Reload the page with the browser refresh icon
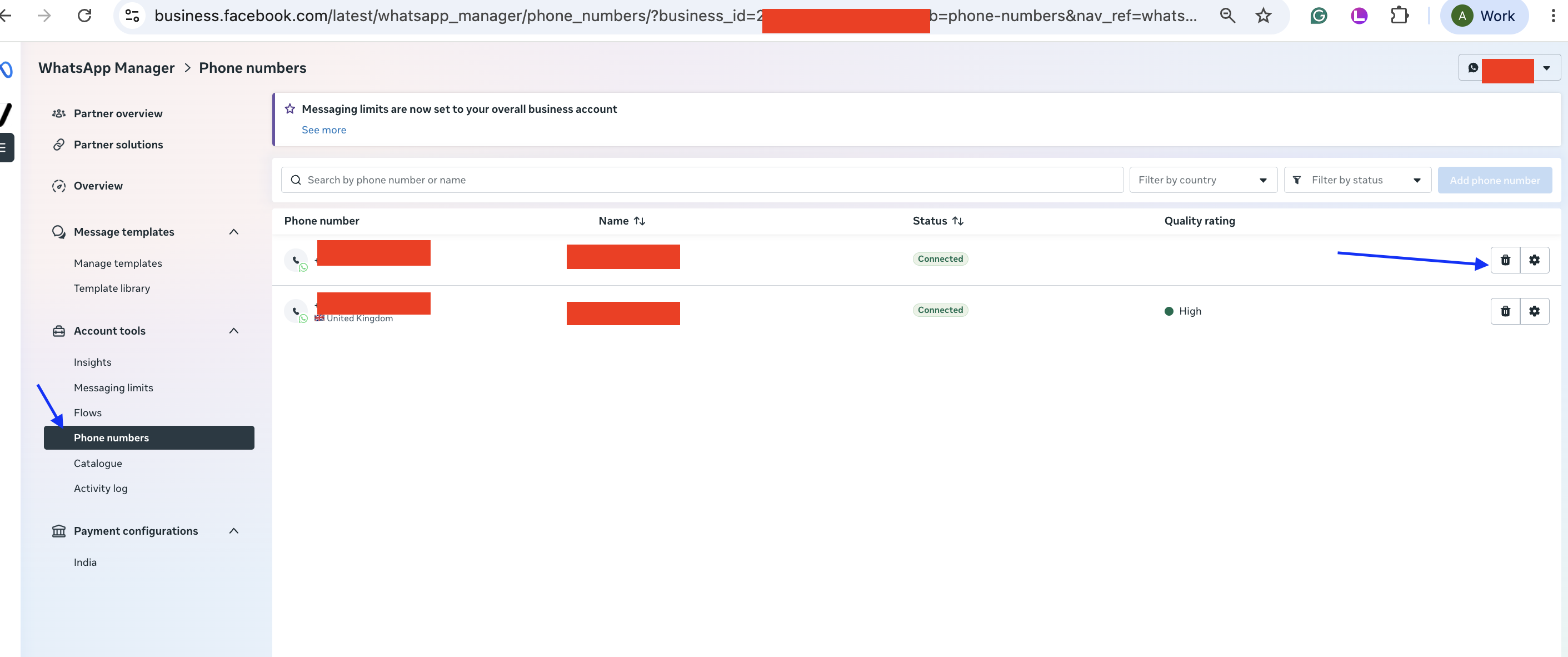Image resolution: width=1568 pixels, height=657 pixels. [84, 15]
